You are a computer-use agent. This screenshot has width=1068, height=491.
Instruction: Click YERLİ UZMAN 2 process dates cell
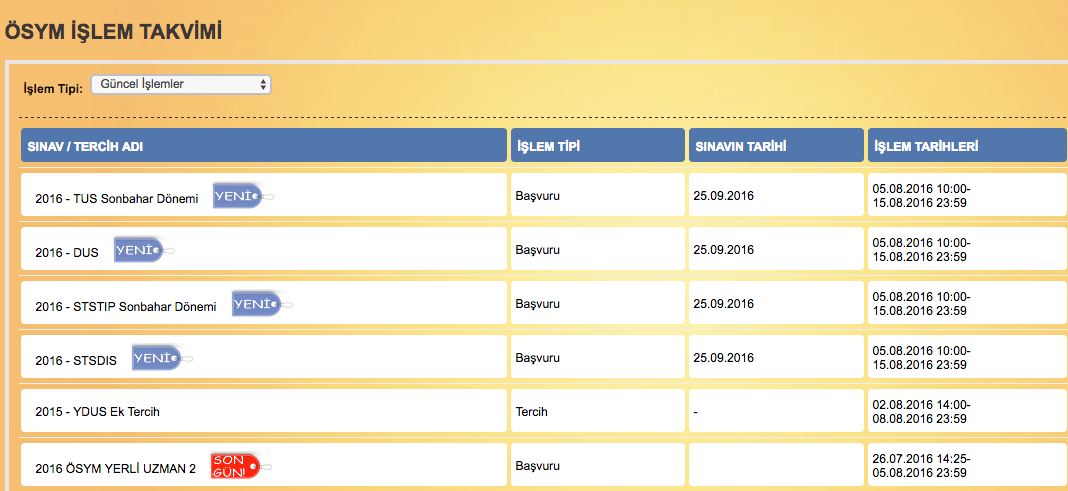921,466
